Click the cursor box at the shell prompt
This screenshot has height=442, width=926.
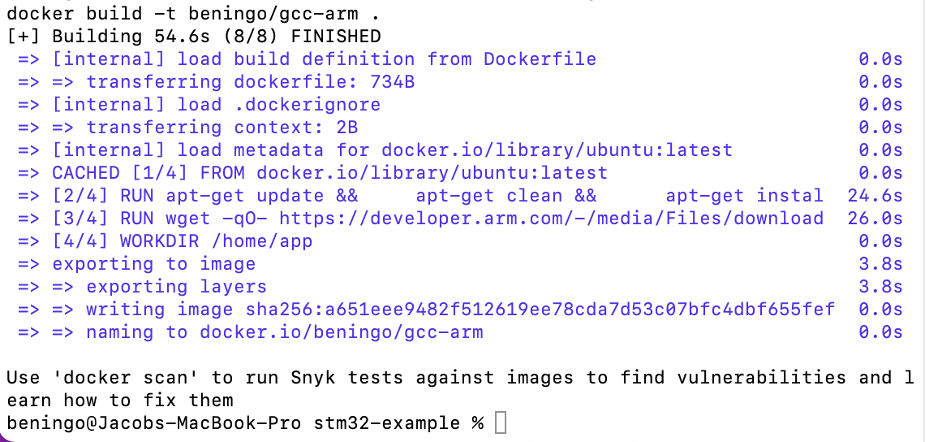tap(501, 424)
